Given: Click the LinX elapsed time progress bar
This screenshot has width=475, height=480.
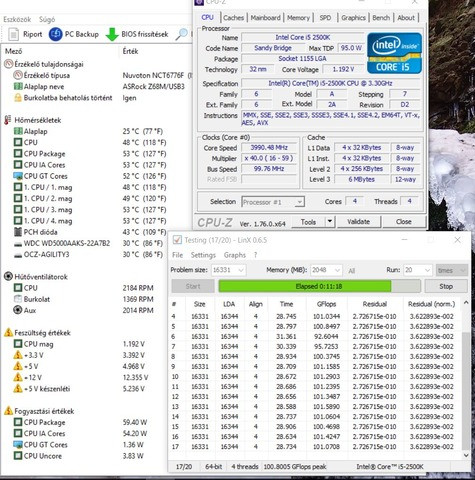Looking at the screenshot, I should [x=319, y=286].
